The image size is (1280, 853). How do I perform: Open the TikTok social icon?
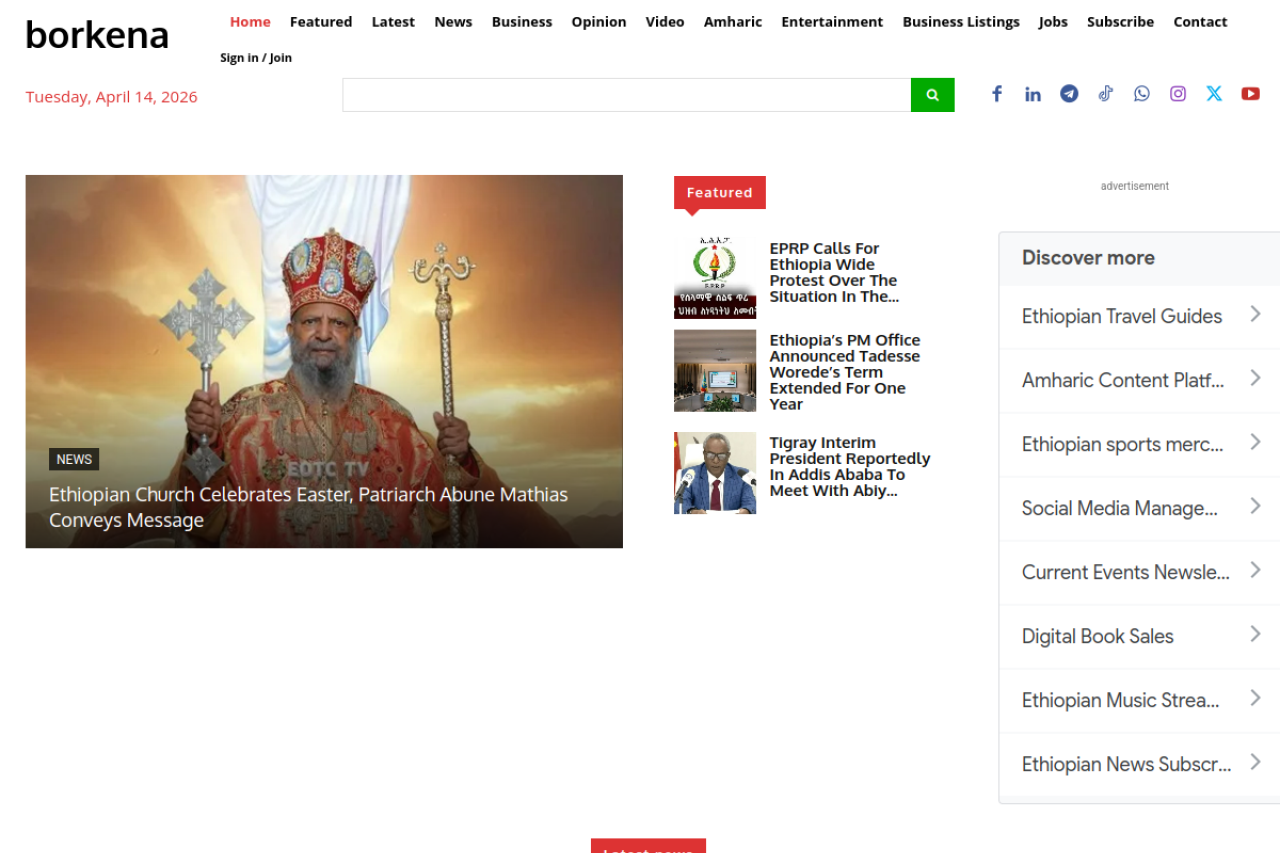click(1105, 94)
